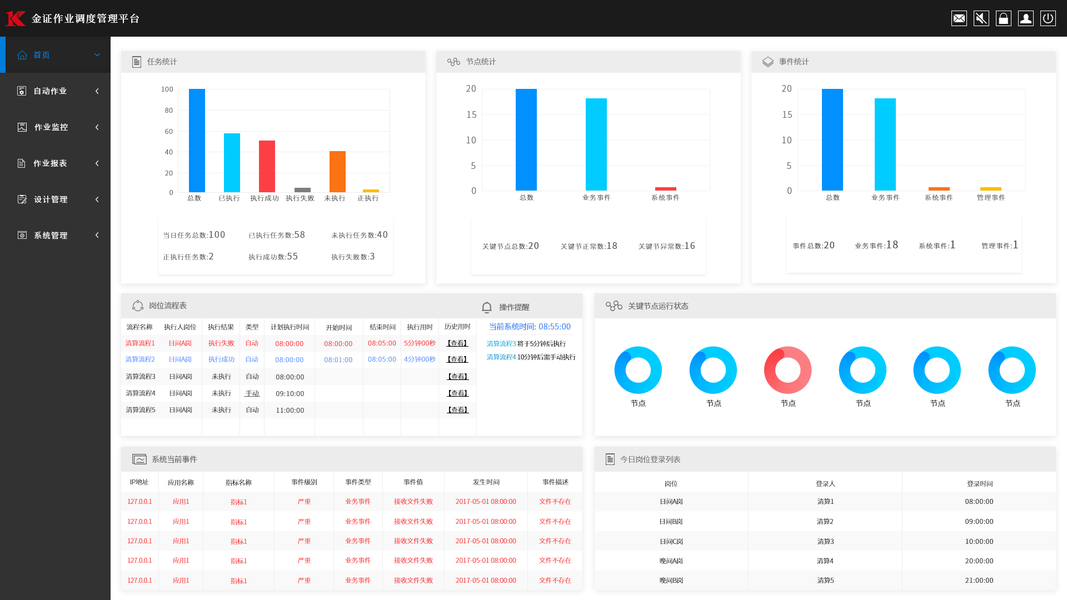Click 查看 link for 清算流程2 row

(457, 360)
